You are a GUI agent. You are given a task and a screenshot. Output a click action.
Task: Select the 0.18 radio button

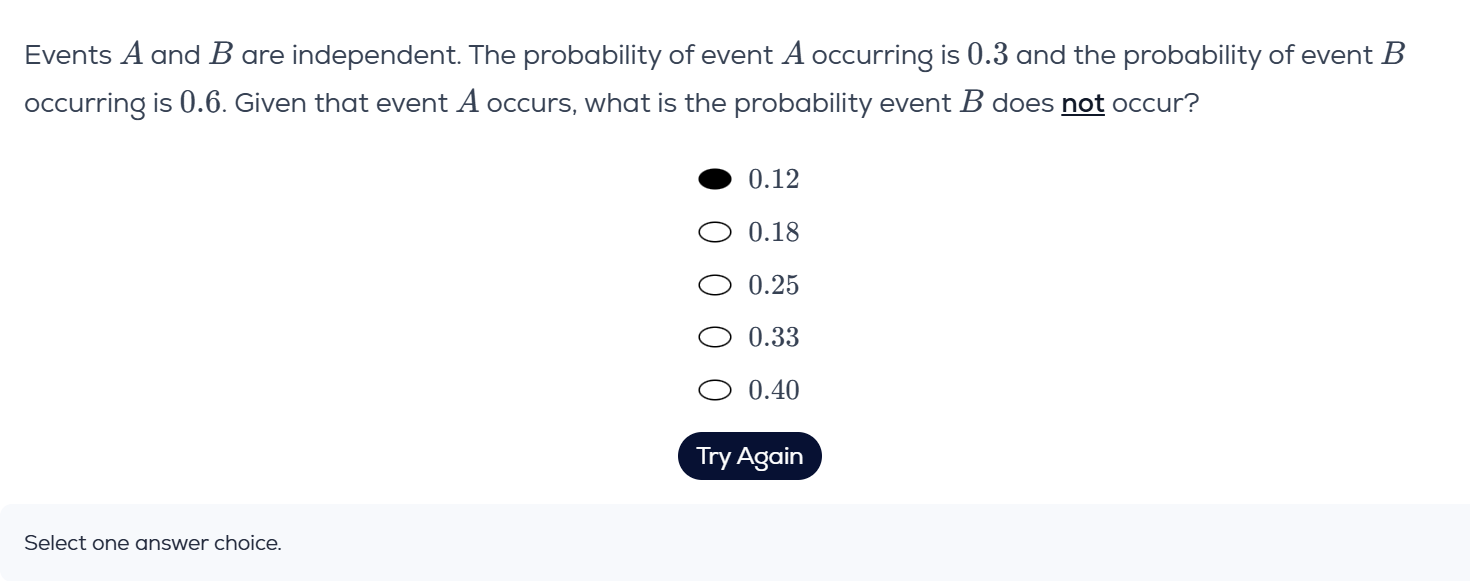click(x=714, y=233)
